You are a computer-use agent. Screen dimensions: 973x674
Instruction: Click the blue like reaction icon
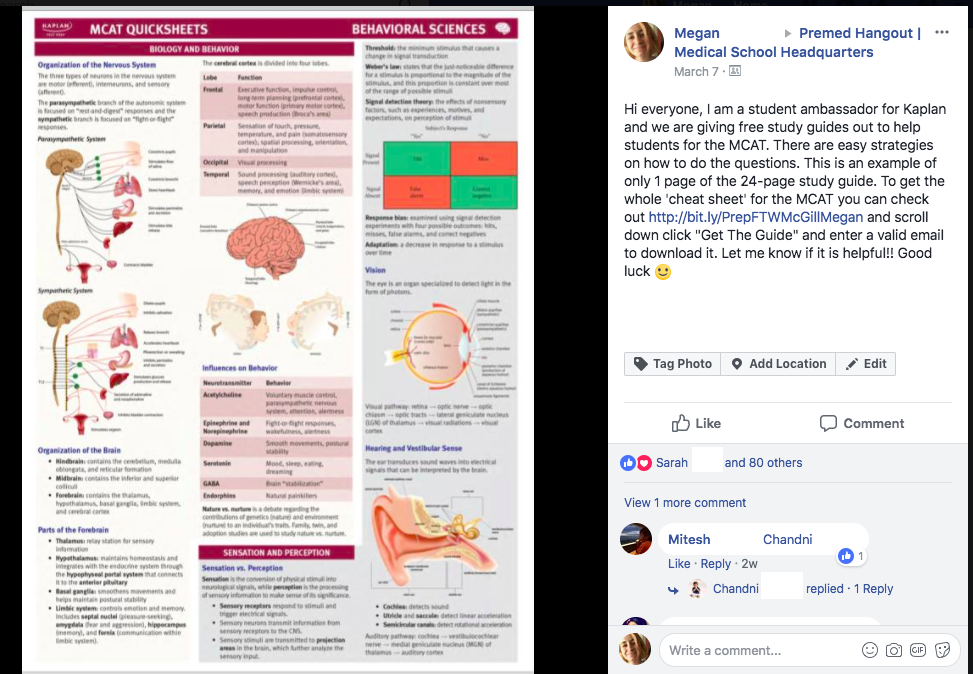(x=628, y=462)
